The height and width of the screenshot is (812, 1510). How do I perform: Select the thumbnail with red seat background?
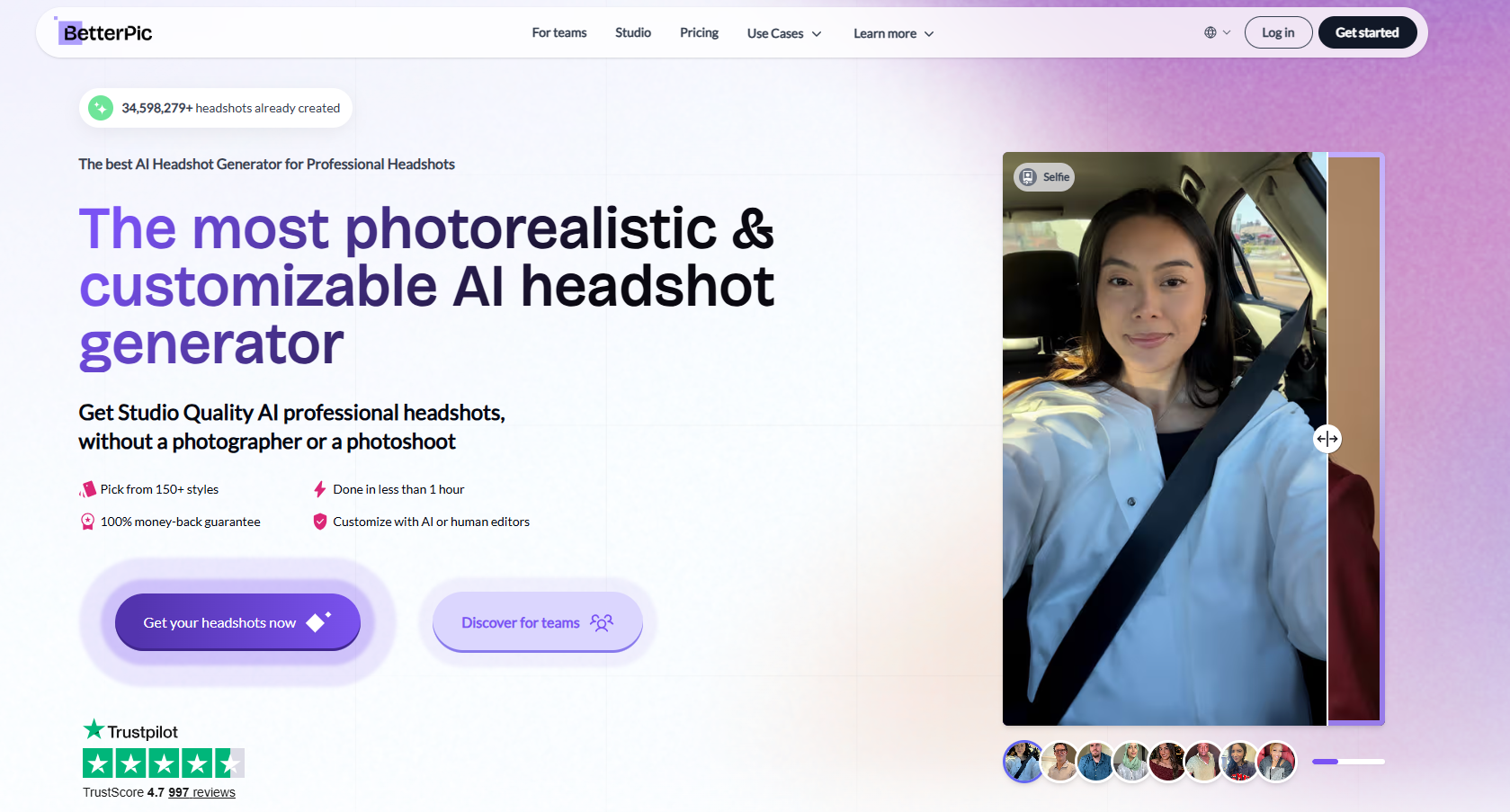click(x=1275, y=762)
